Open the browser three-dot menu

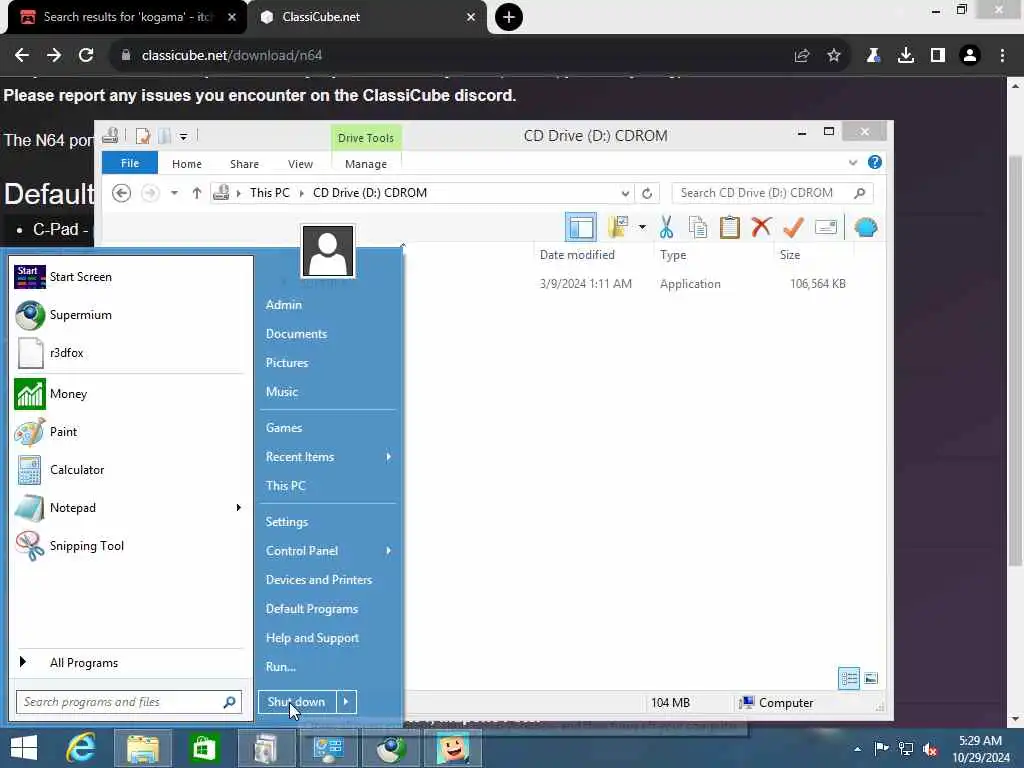point(1002,56)
